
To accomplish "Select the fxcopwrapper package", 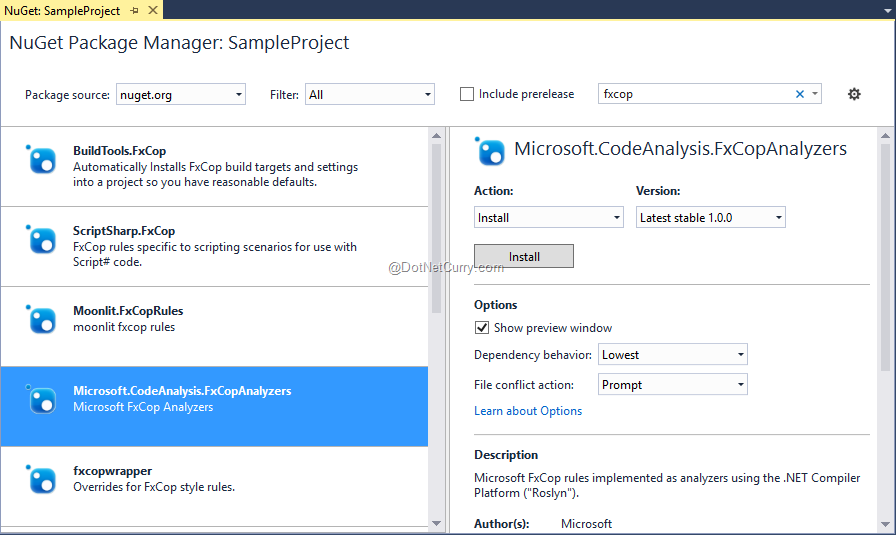I will coord(214,486).
